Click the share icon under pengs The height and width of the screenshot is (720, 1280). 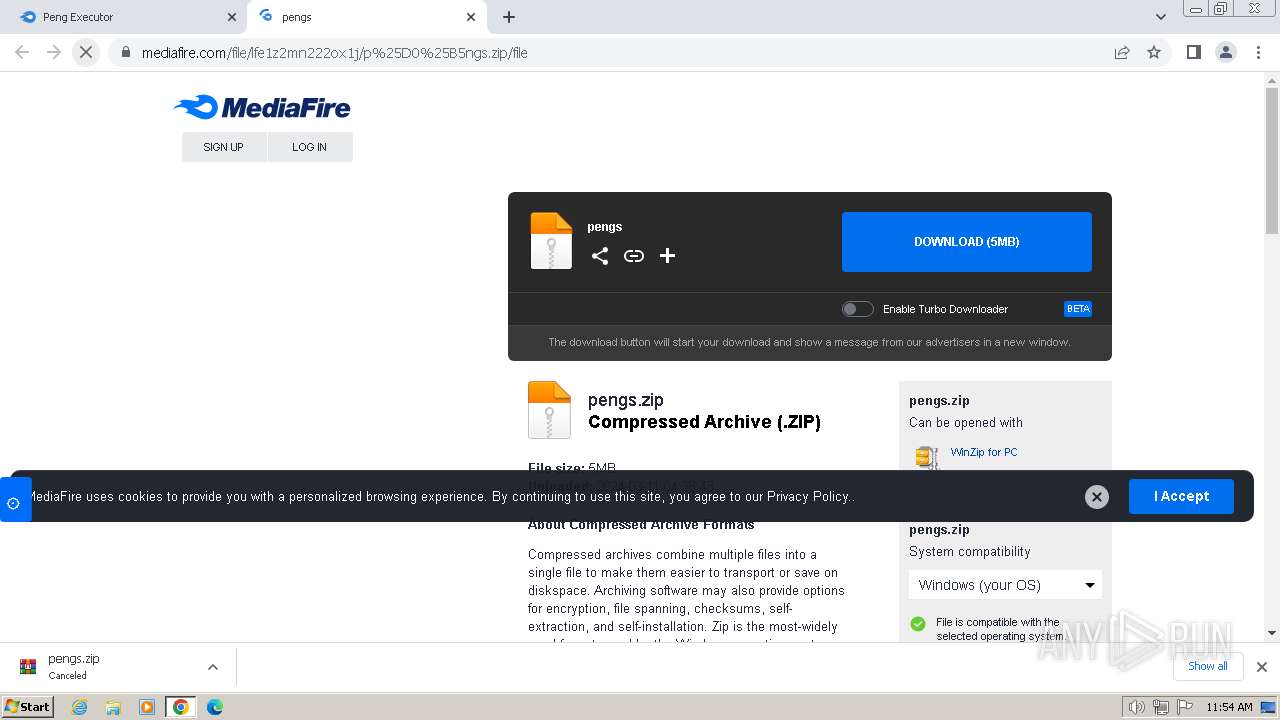(600, 256)
